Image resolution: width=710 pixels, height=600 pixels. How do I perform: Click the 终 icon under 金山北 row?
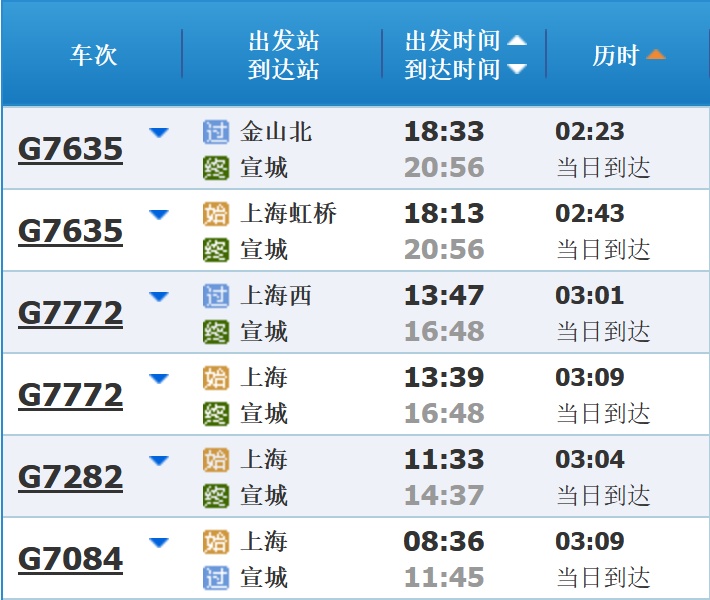215,167
